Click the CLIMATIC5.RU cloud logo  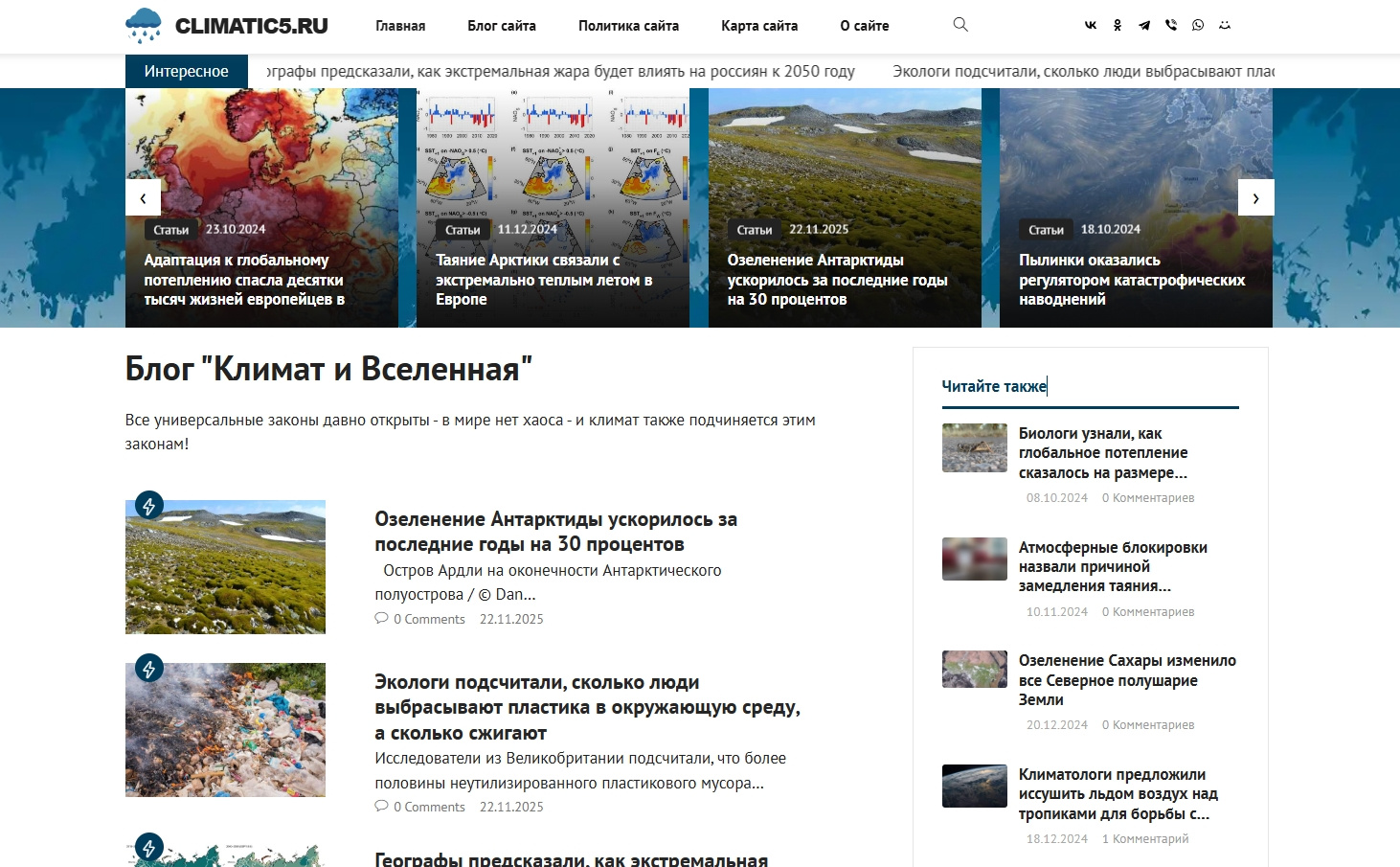tap(227, 26)
